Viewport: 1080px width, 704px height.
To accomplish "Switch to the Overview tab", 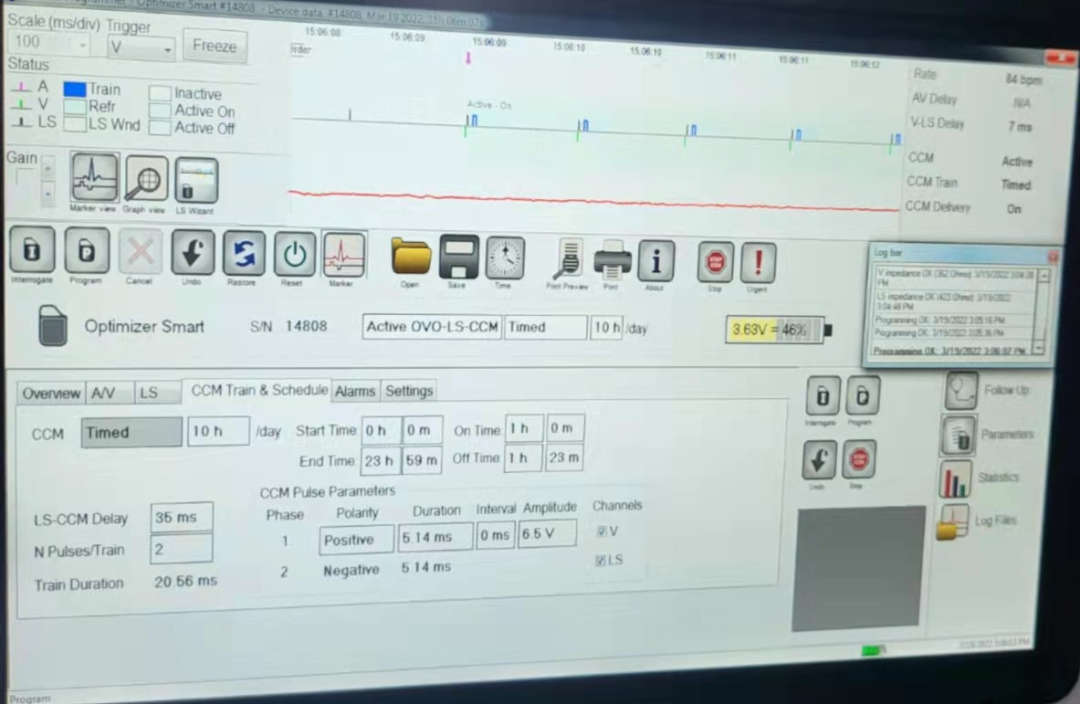I will 51,393.
